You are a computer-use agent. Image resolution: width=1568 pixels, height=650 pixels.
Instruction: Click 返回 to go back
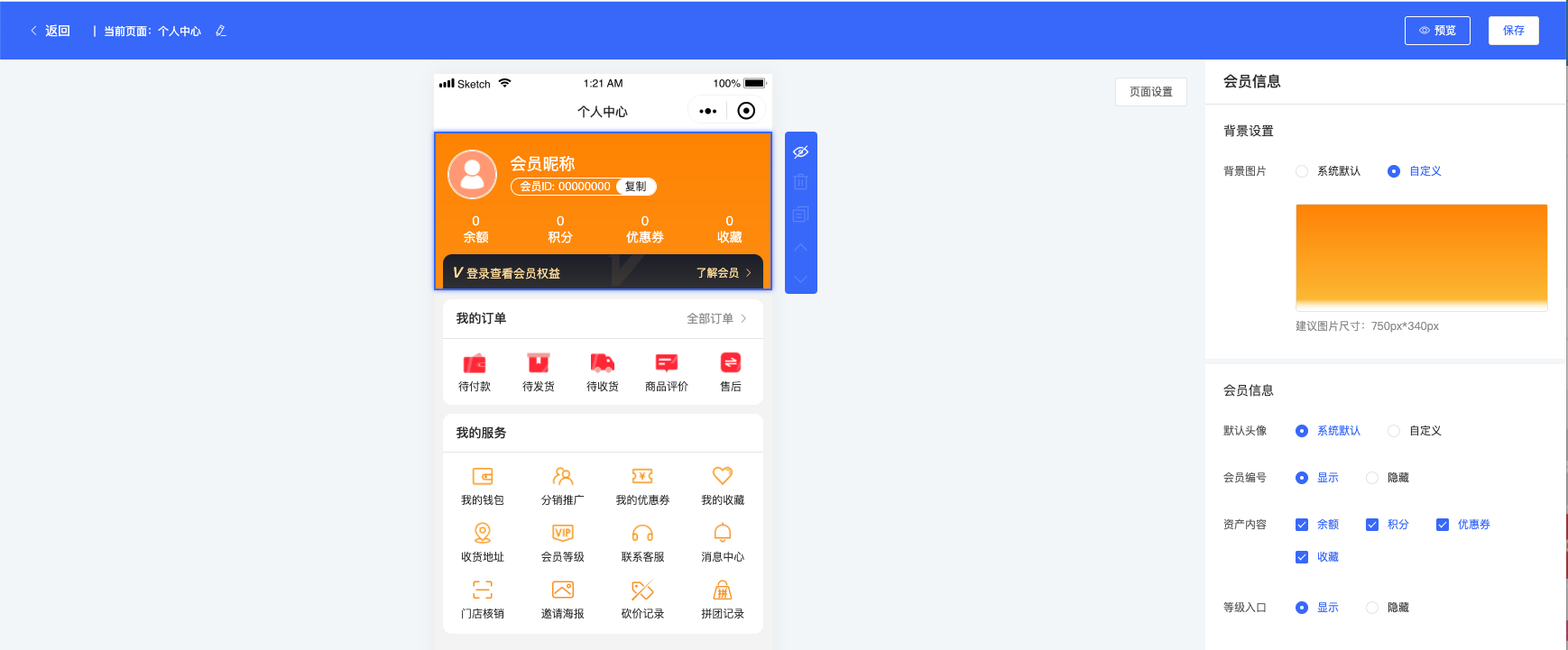click(x=51, y=31)
